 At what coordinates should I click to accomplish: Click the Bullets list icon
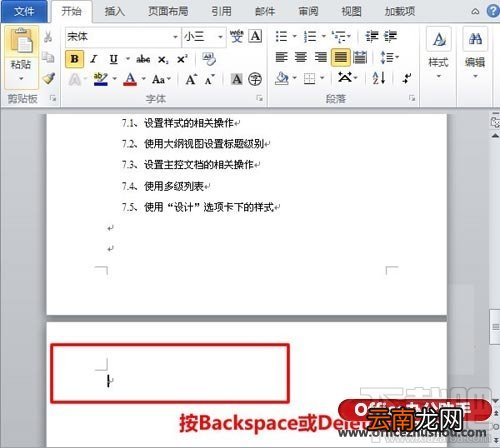[282, 36]
